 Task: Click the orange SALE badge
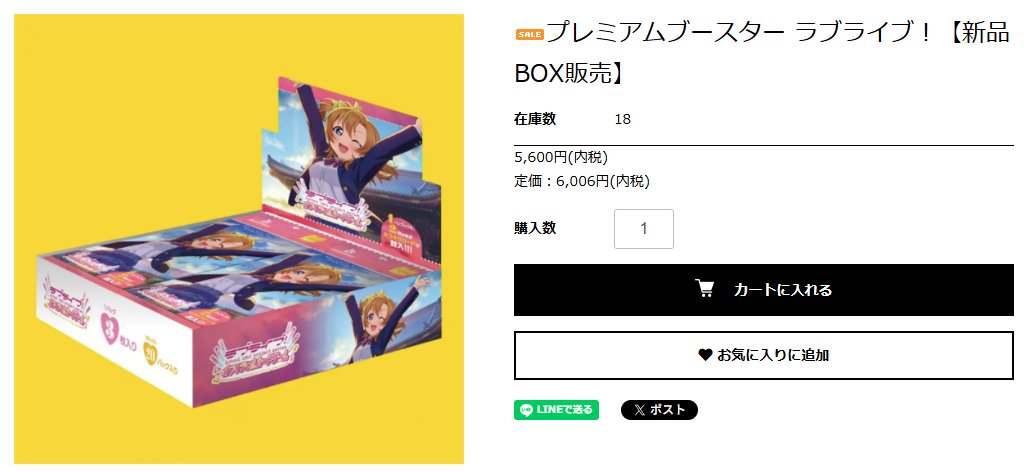[x=529, y=35]
